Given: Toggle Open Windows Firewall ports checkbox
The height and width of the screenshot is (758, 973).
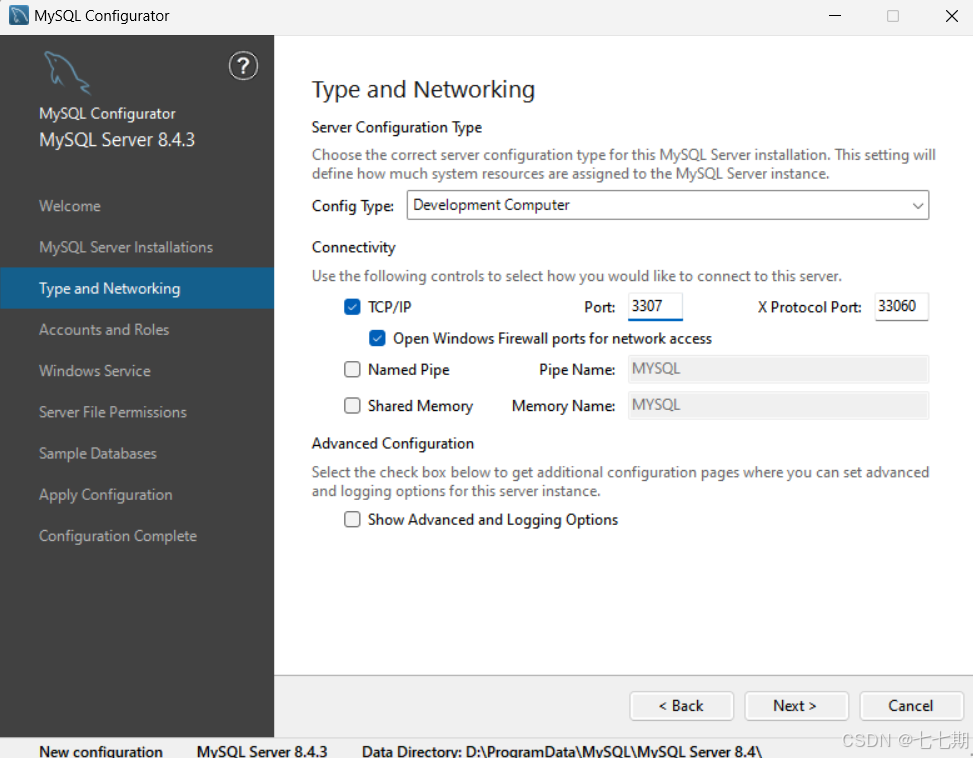Looking at the screenshot, I should (377, 338).
